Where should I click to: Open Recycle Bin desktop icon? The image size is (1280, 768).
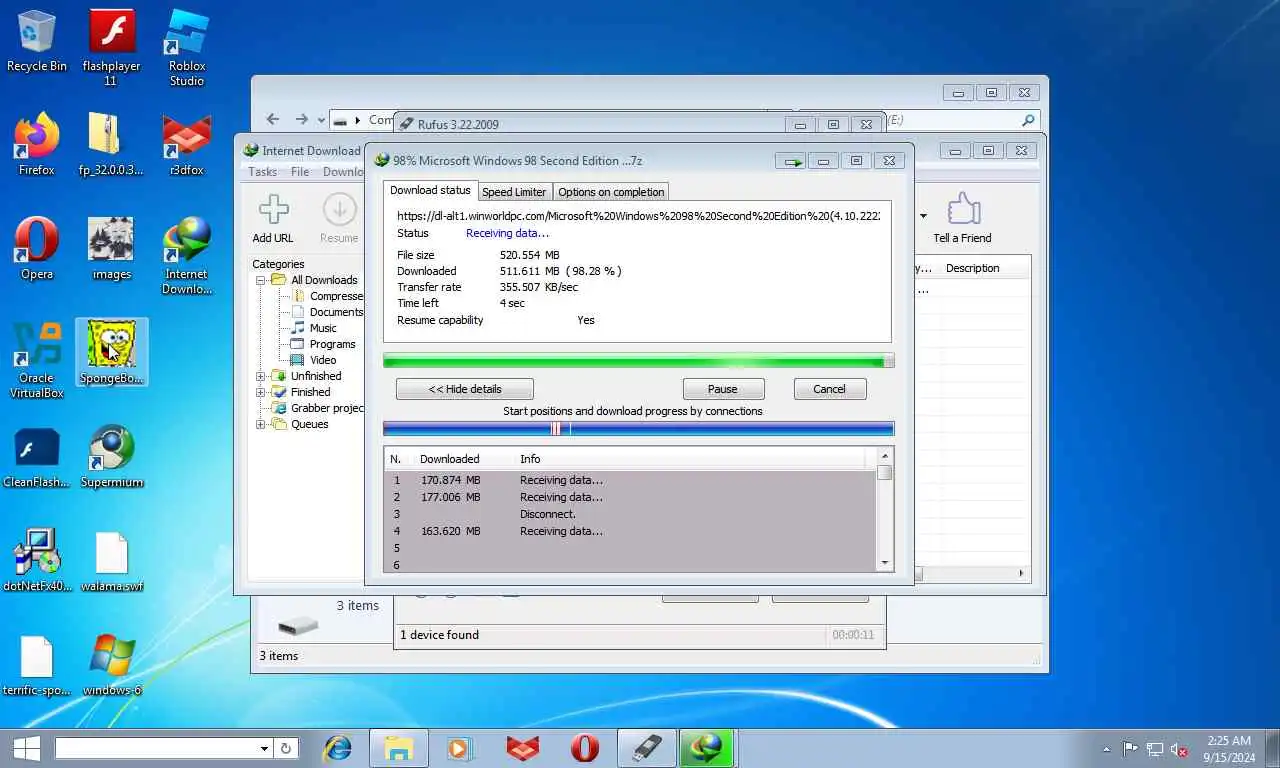pyautogui.click(x=37, y=41)
